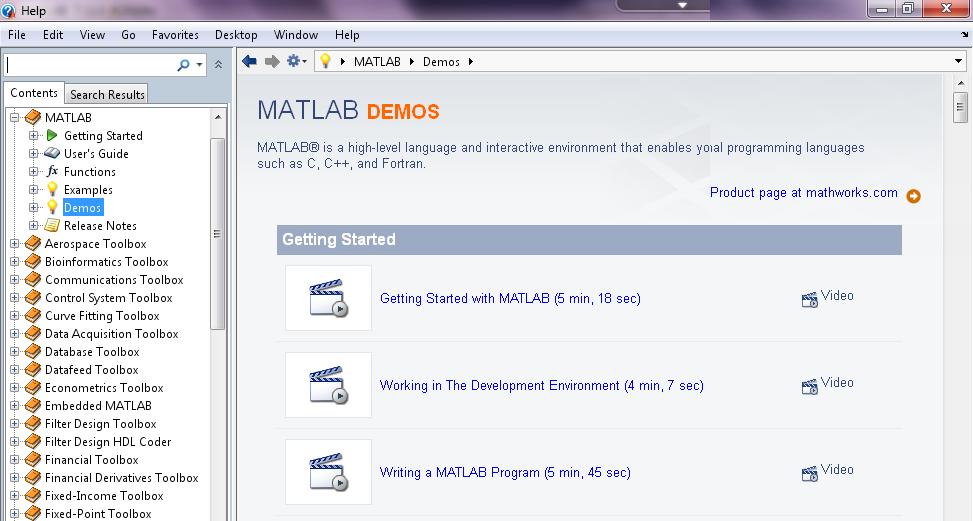The width and height of the screenshot is (973, 521).
Task: Click Video icon for Writing a MATLAB Program
Action: (809, 474)
